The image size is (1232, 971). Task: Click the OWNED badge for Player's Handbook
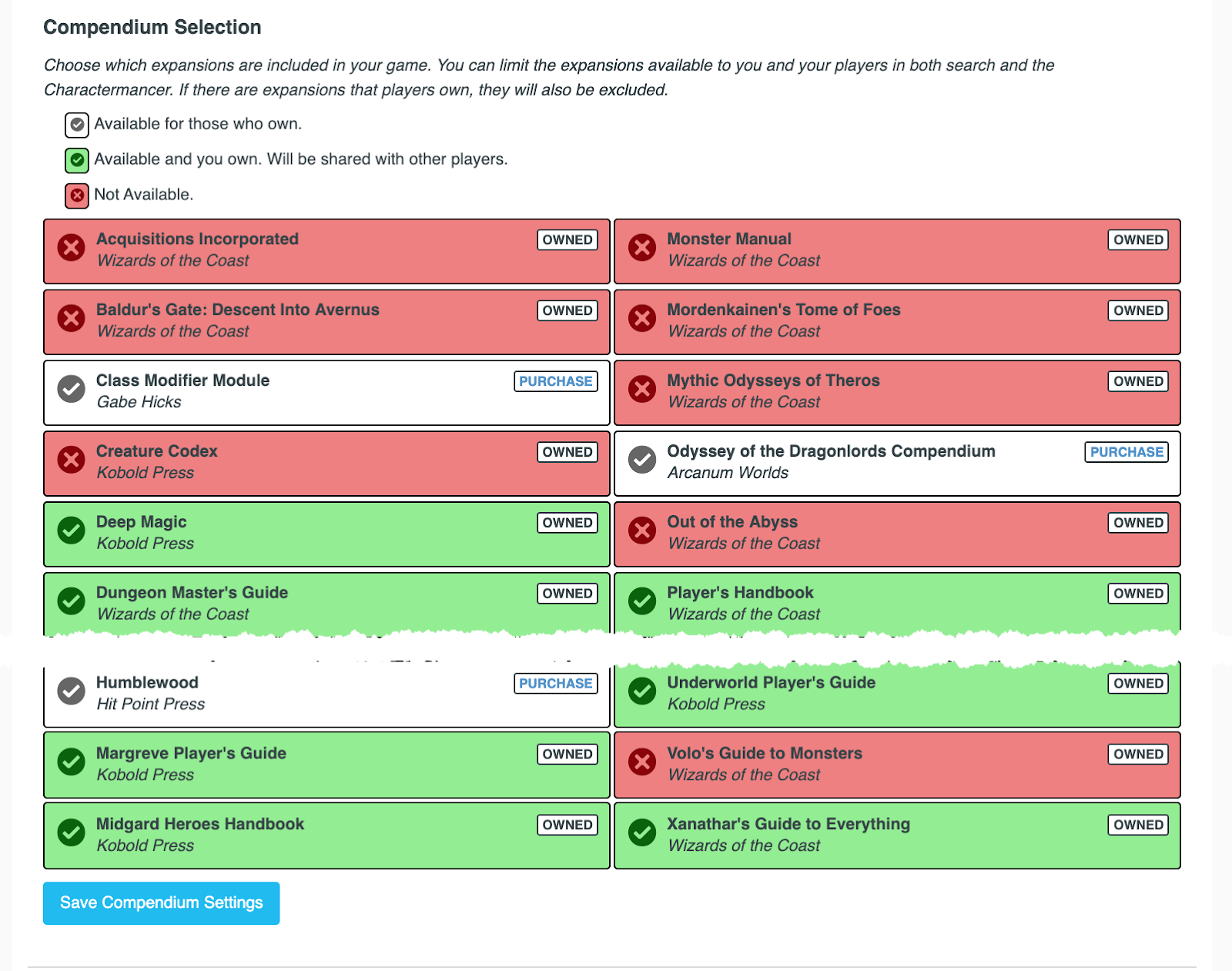click(x=1138, y=594)
